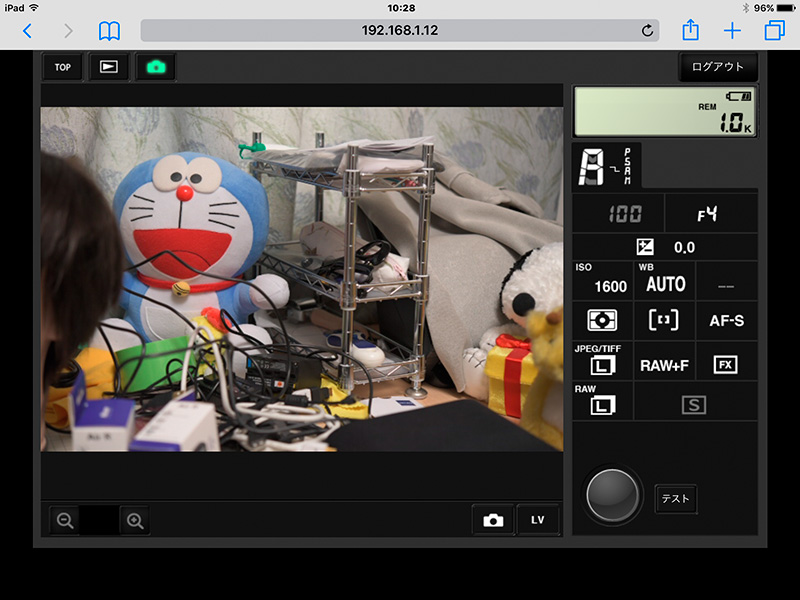This screenshot has width=800, height=600.
Task: Toggle the LV live view button
Action: (538, 520)
